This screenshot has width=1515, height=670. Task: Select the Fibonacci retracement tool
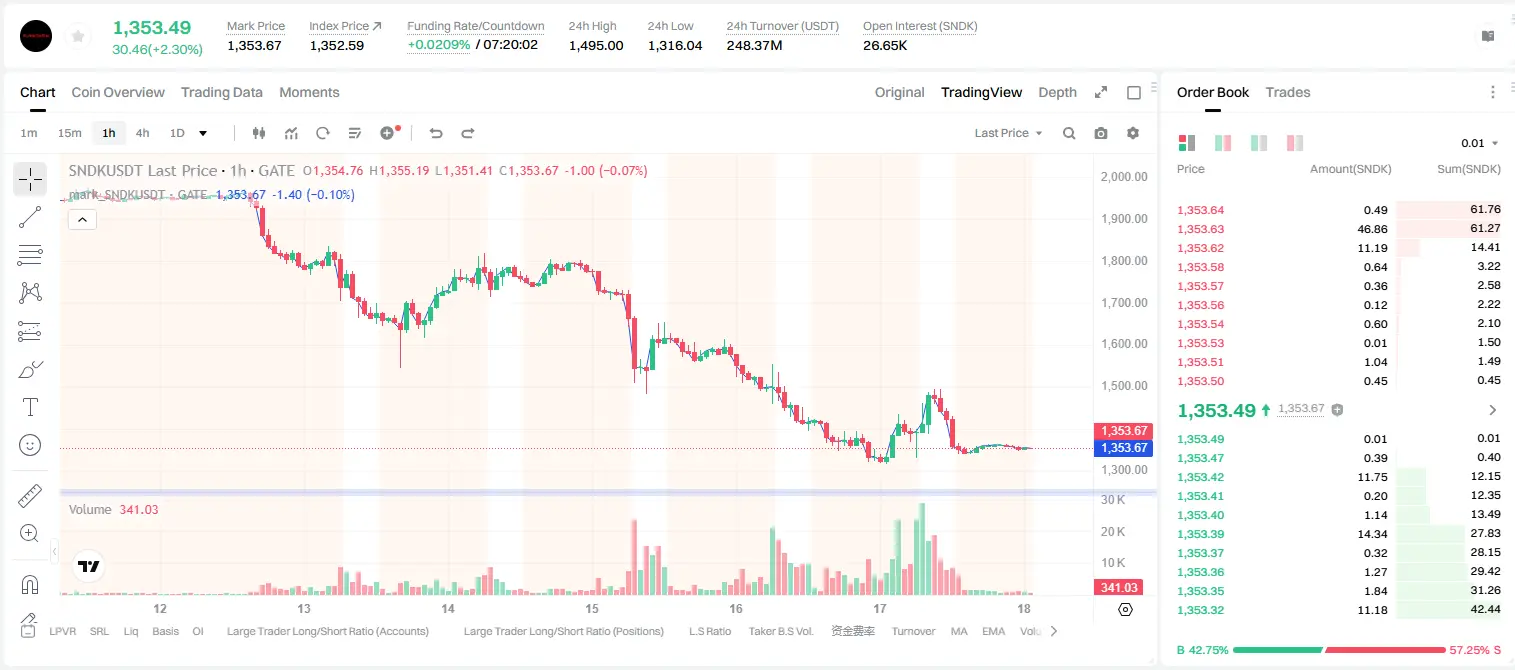point(30,255)
